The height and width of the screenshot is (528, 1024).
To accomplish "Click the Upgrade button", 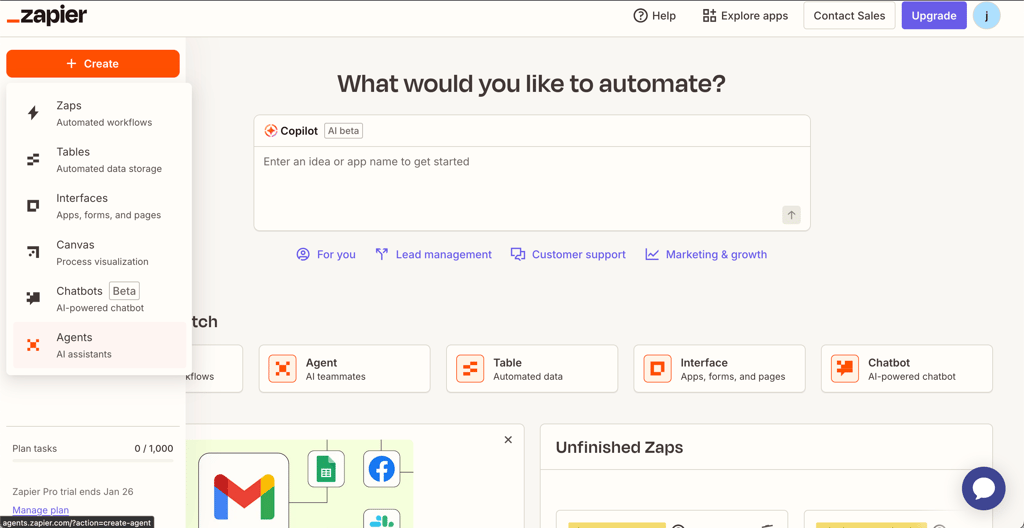I will (x=934, y=16).
